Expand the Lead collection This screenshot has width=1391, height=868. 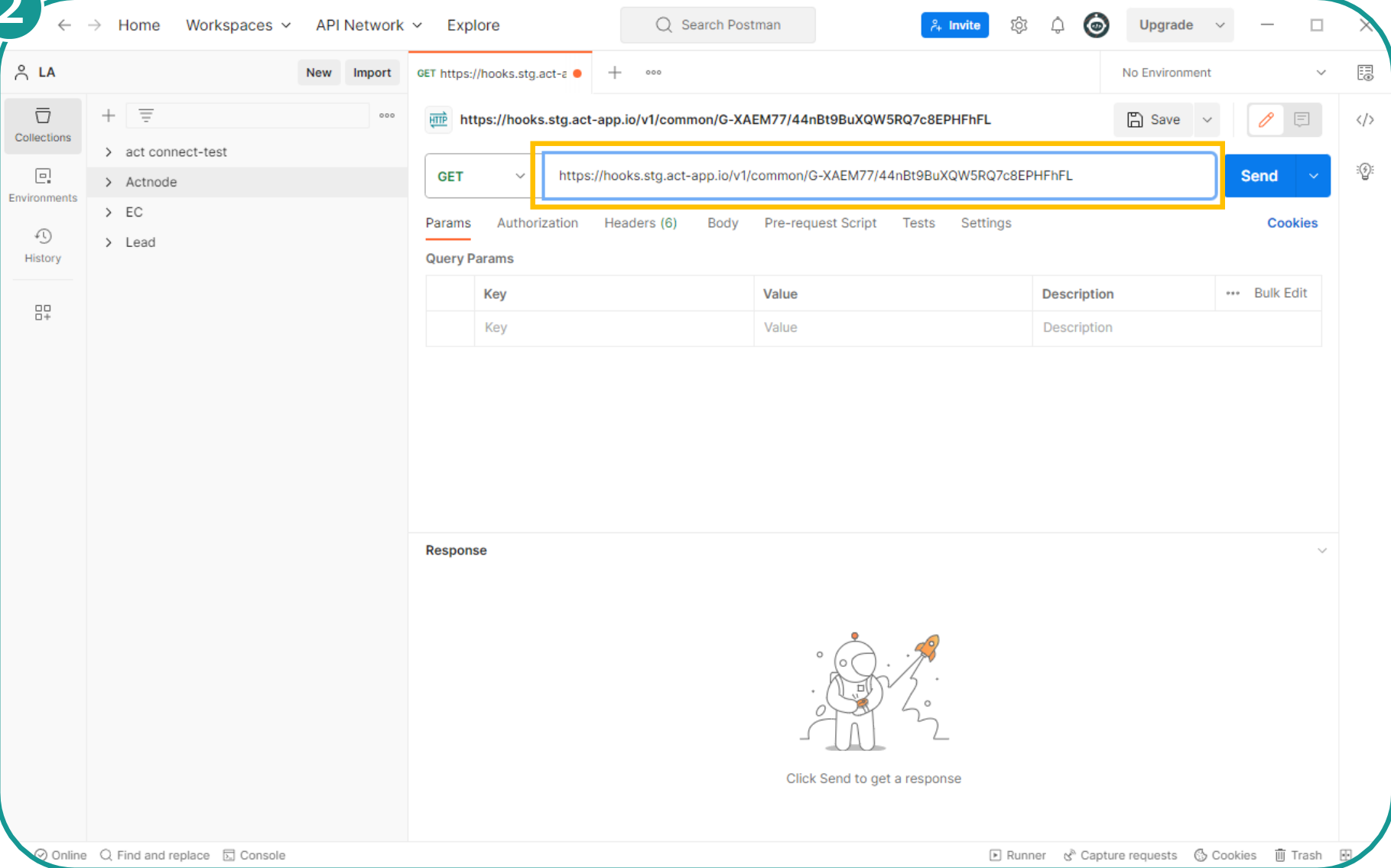pyautogui.click(x=109, y=242)
